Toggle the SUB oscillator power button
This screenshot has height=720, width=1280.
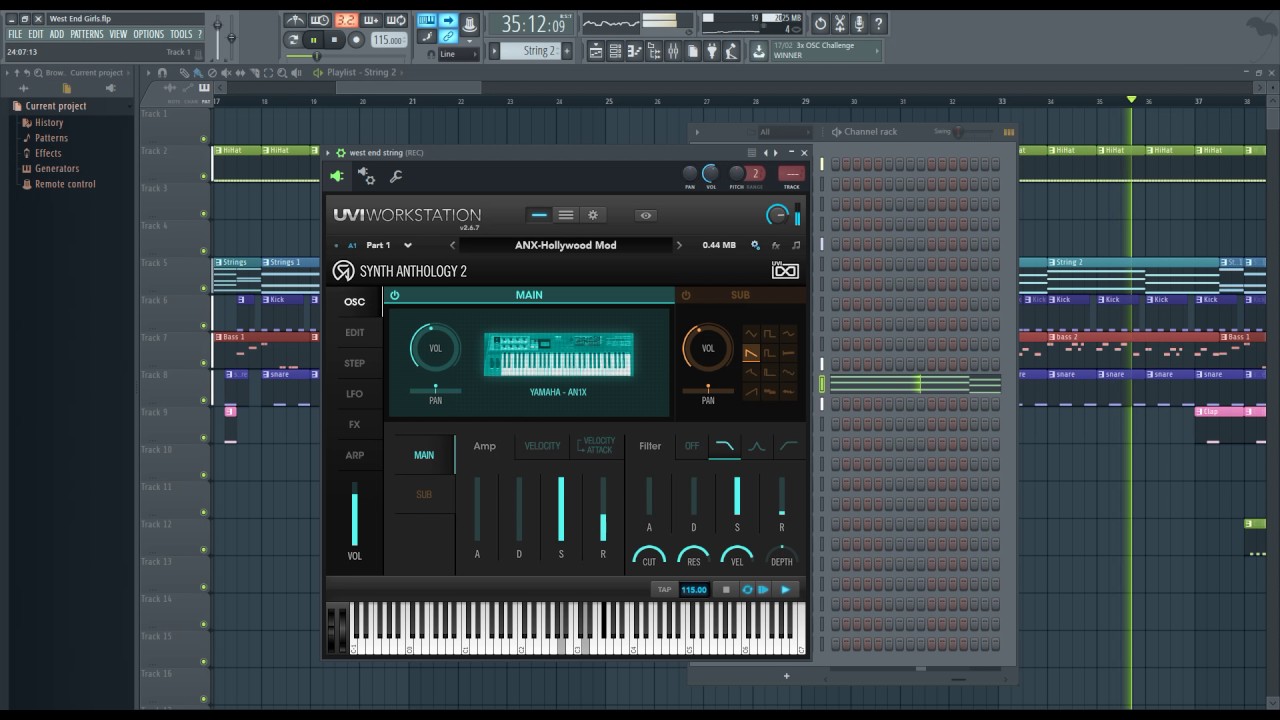click(686, 295)
